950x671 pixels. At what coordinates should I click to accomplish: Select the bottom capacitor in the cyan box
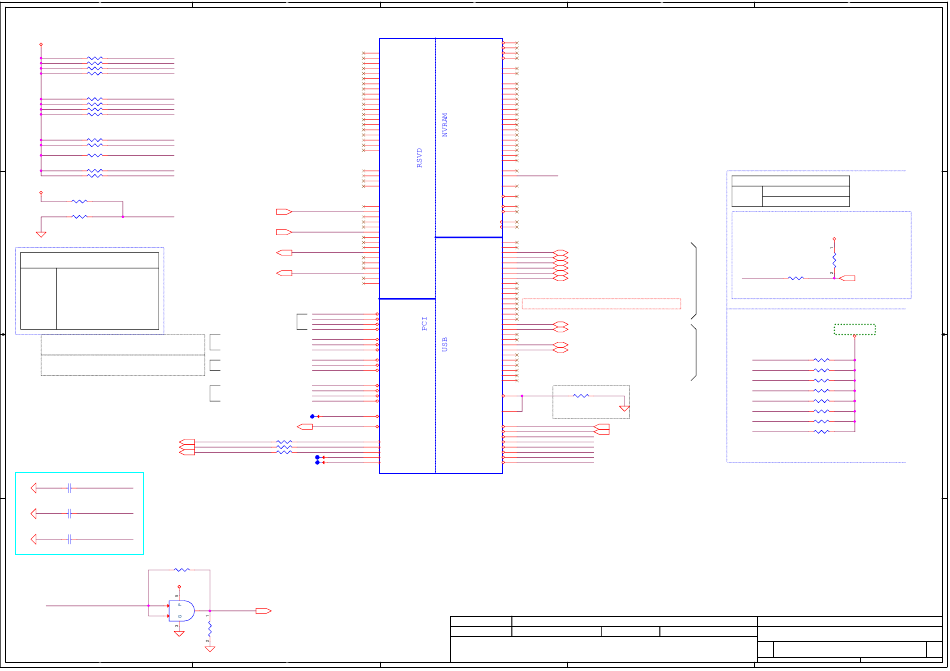pos(70,539)
